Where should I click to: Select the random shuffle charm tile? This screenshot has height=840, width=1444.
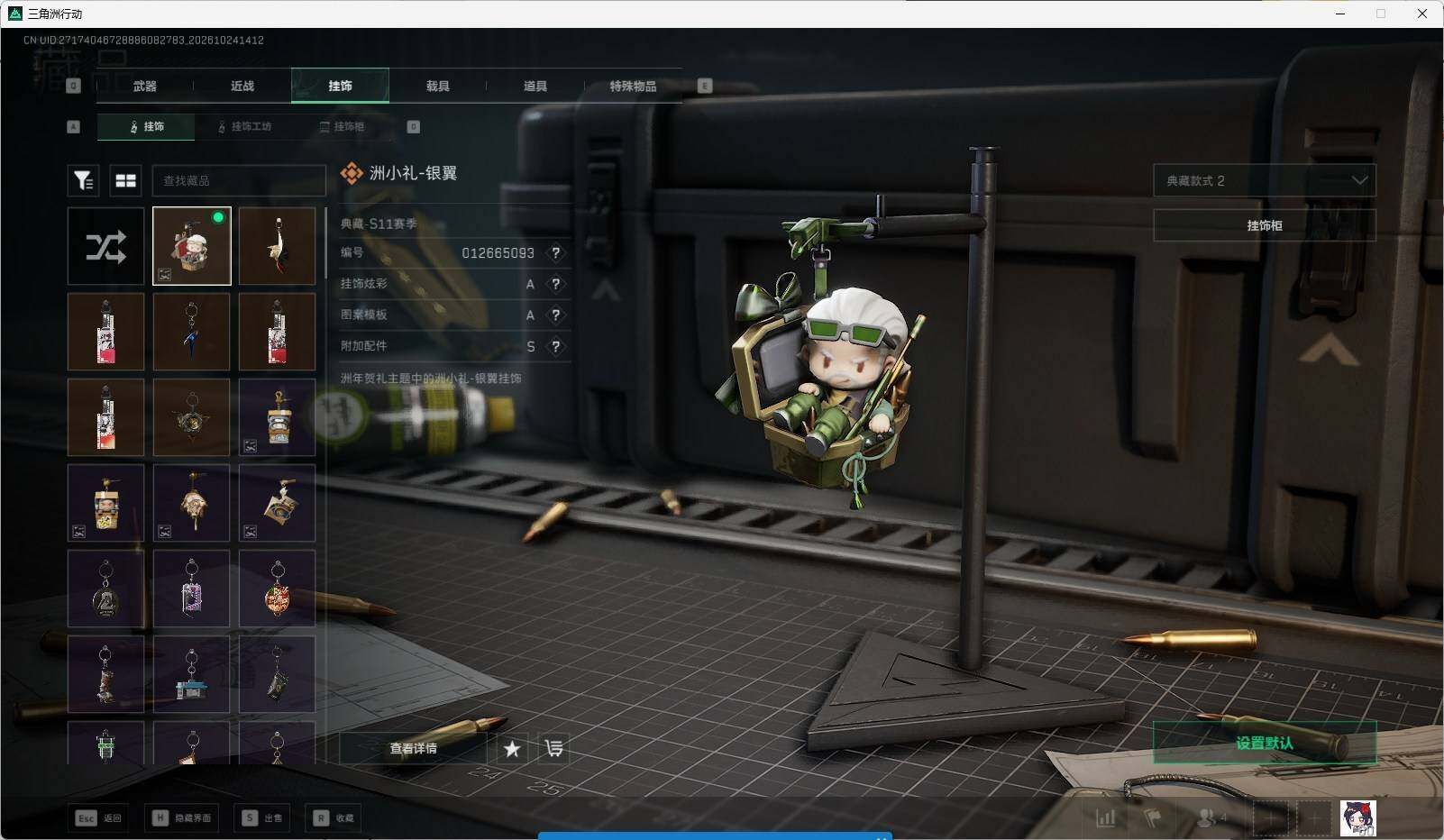[105, 246]
